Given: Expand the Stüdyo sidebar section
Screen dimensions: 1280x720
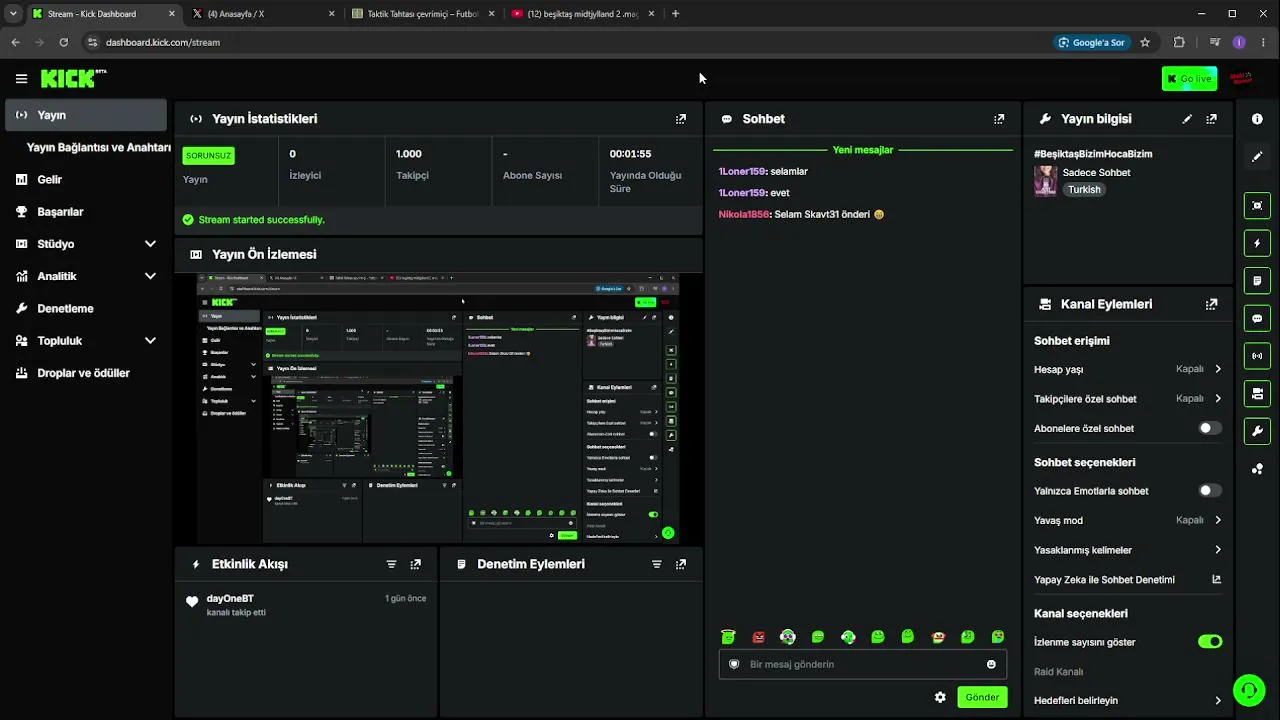Looking at the screenshot, I should [x=150, y=244].
